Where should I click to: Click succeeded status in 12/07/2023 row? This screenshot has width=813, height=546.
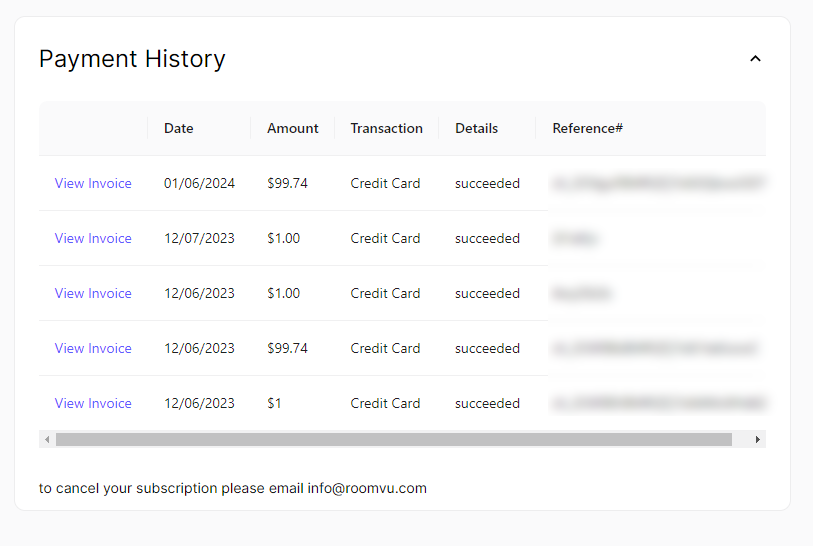click(487, 238)
